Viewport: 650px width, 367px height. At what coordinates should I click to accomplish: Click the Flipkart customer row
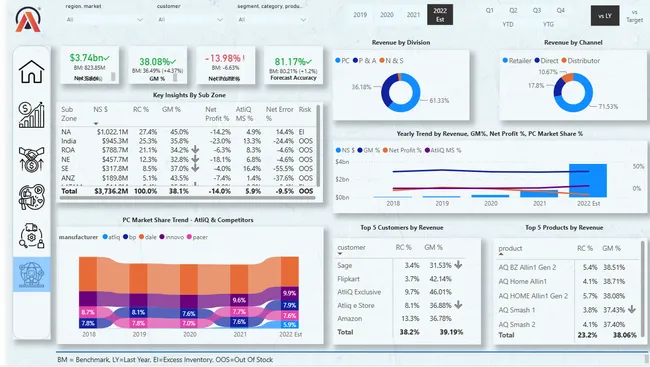(x=400, y=279)
